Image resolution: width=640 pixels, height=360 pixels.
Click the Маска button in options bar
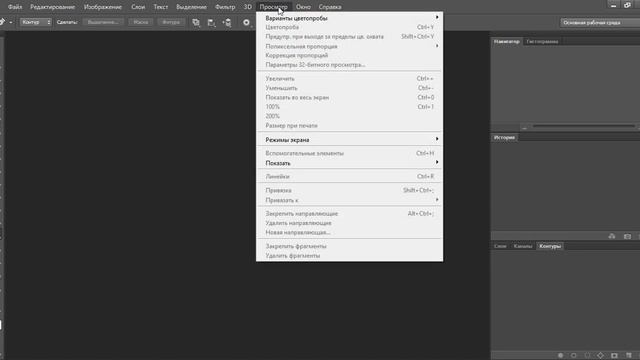point(141,22)
